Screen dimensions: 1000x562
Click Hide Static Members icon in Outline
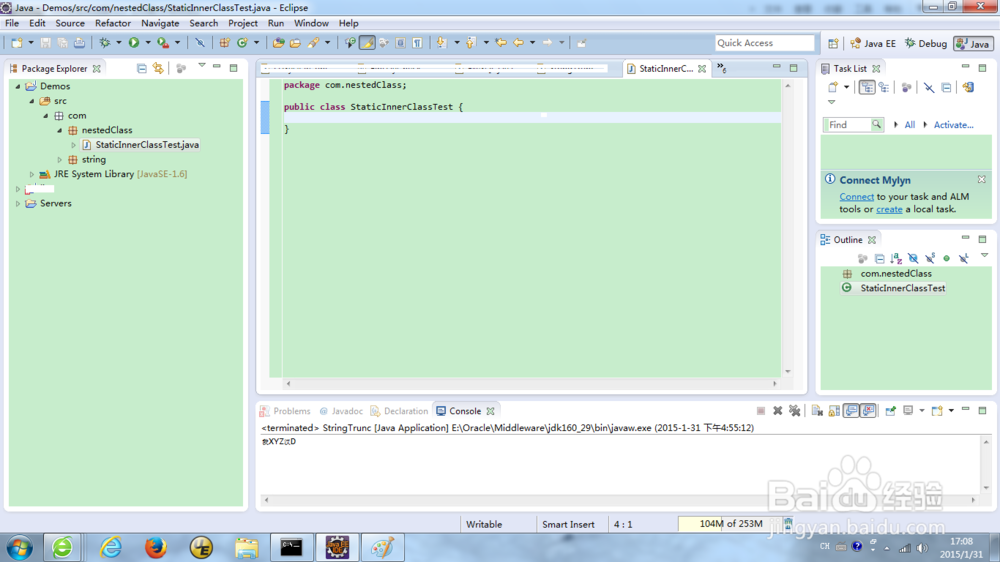pyautogui.click(x=930, y=258)
